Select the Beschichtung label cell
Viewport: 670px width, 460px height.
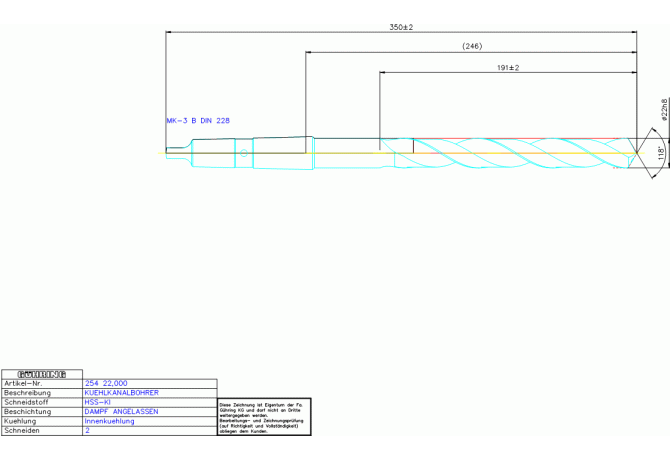[x=42, y=412]
